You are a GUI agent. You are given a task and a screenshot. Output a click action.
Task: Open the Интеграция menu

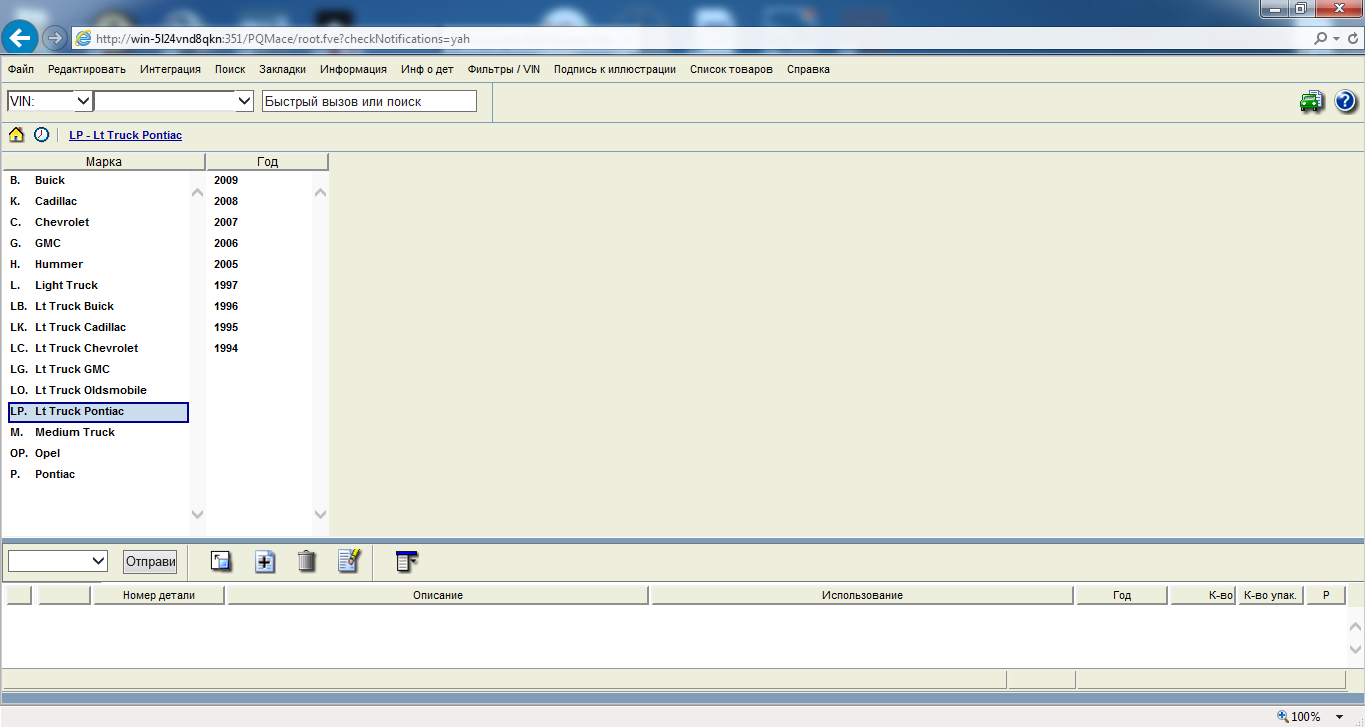[x=170, y=69]
